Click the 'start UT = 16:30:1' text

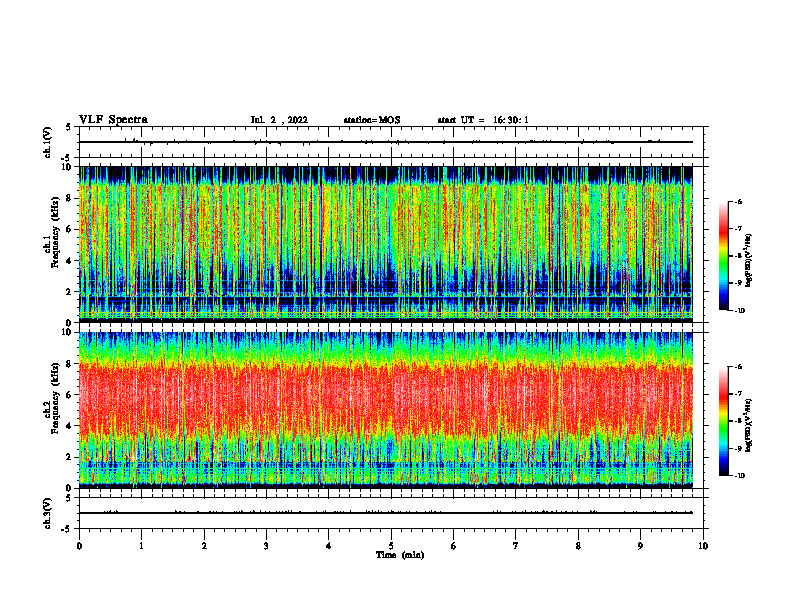[x=483, y=120]
